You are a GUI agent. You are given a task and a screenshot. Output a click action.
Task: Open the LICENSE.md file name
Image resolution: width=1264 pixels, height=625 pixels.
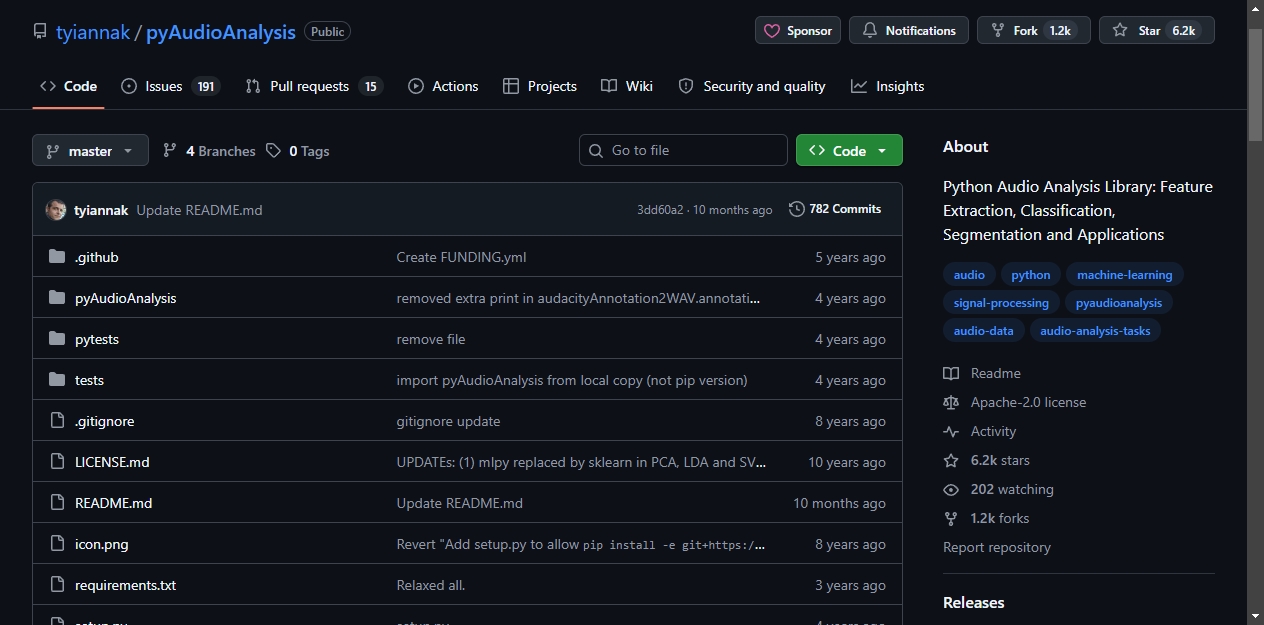[112, 462]
